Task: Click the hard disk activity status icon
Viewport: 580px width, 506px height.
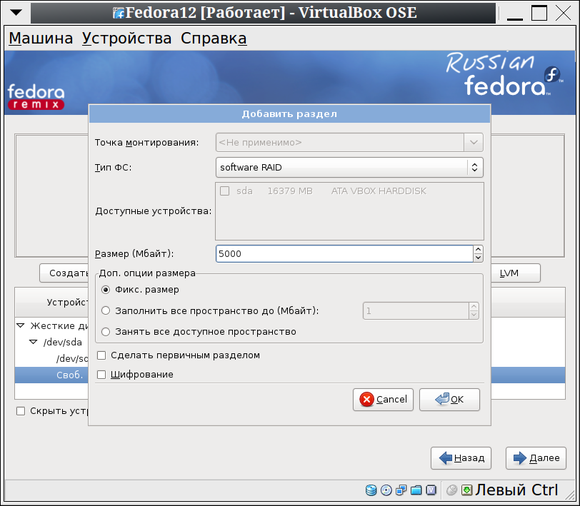Action: (371, 490)
